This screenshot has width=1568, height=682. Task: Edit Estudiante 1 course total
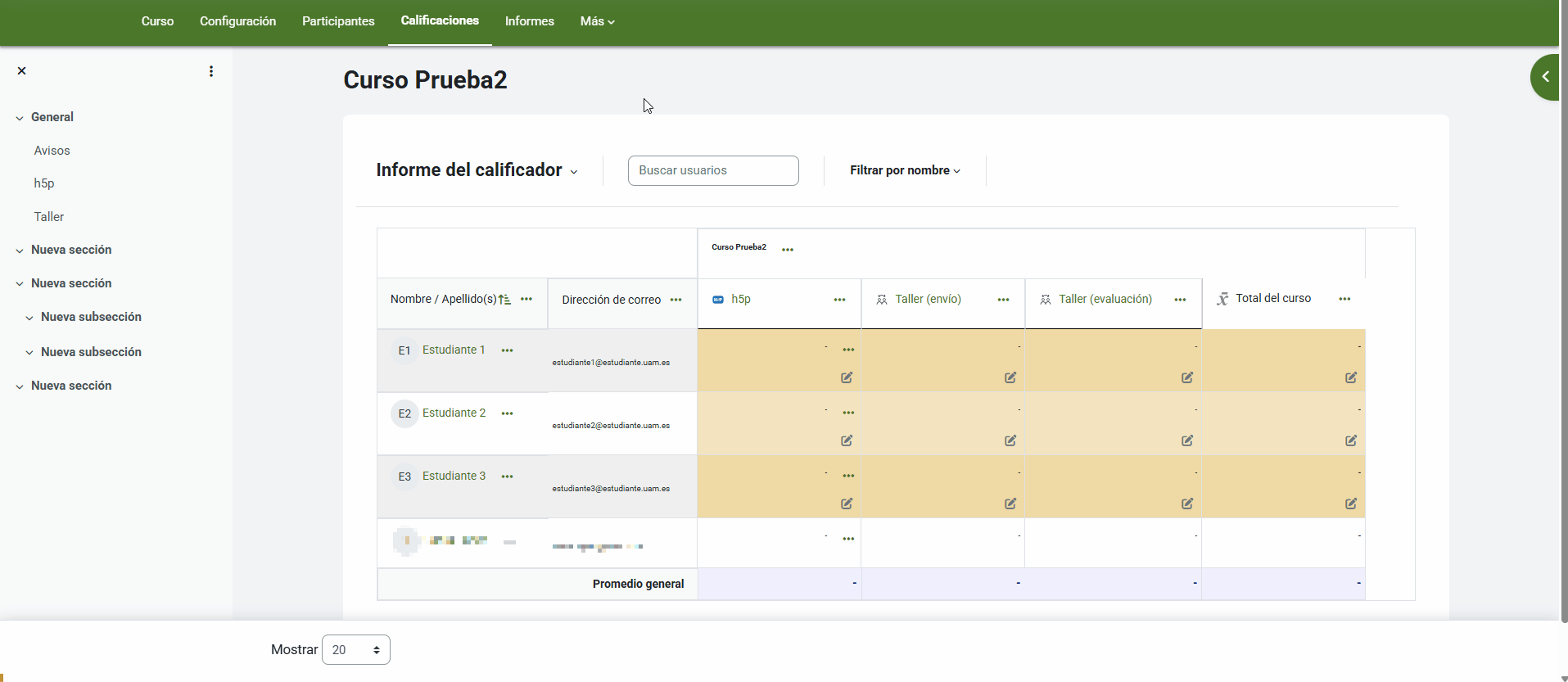tap(1351, 377)
